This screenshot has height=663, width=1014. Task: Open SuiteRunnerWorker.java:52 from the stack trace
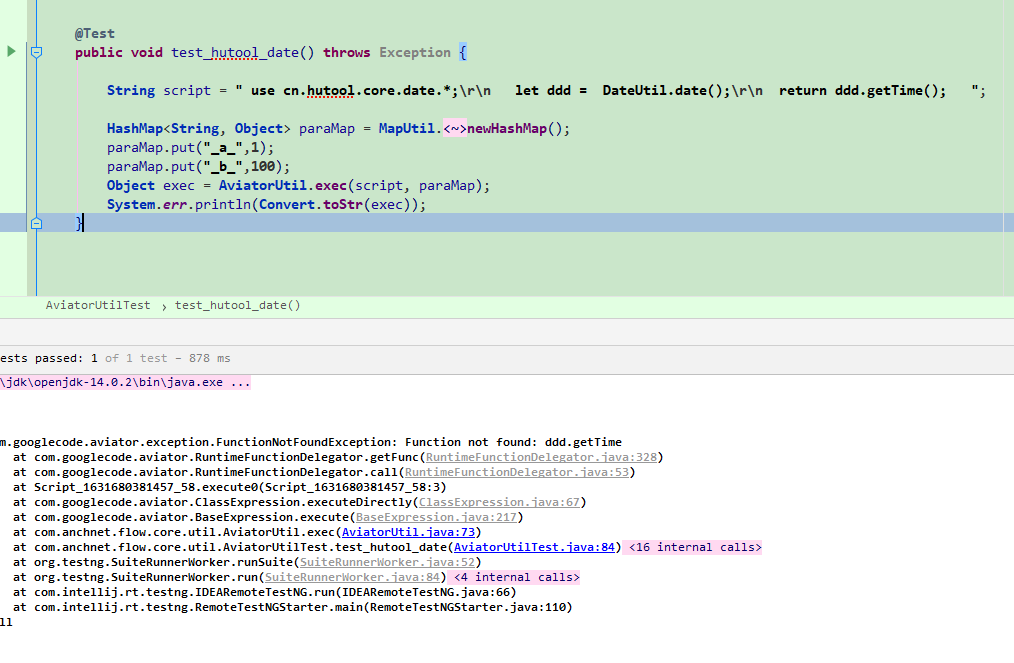pyautogui.click(x=386, y=562)
